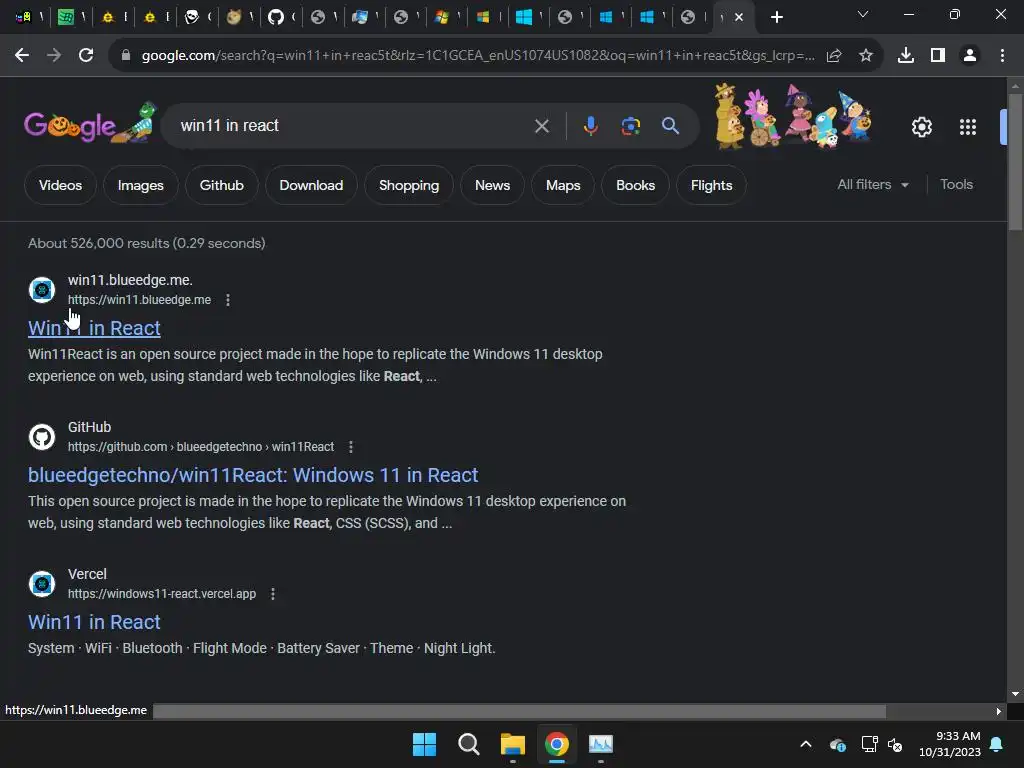Open the Google apps grid
The image size is (1024, 768).
click(x=968, y=127)
